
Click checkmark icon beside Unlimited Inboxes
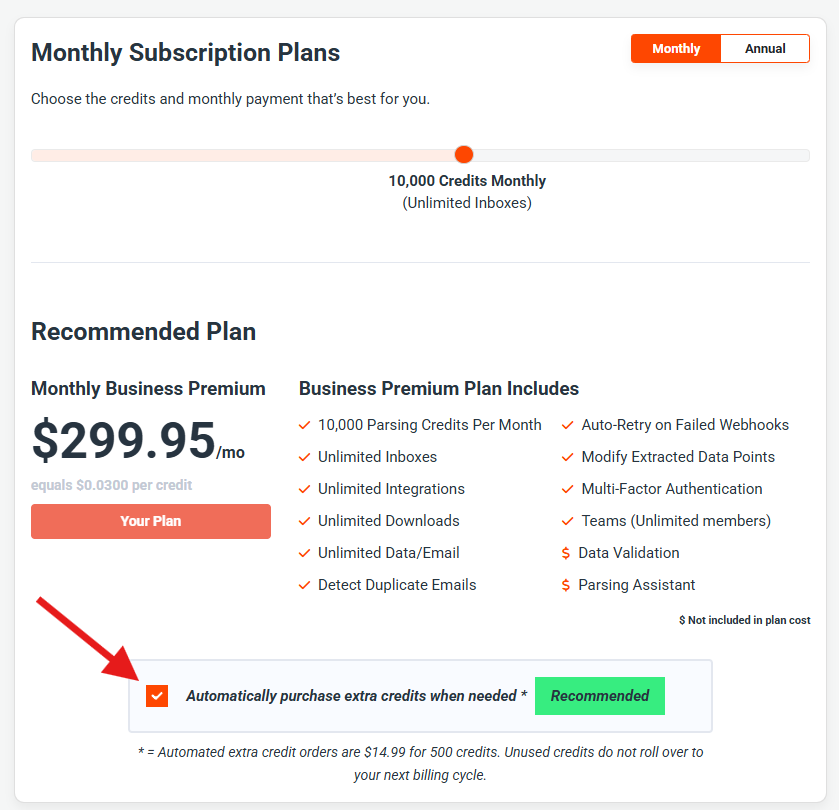(x=304, y=457)
